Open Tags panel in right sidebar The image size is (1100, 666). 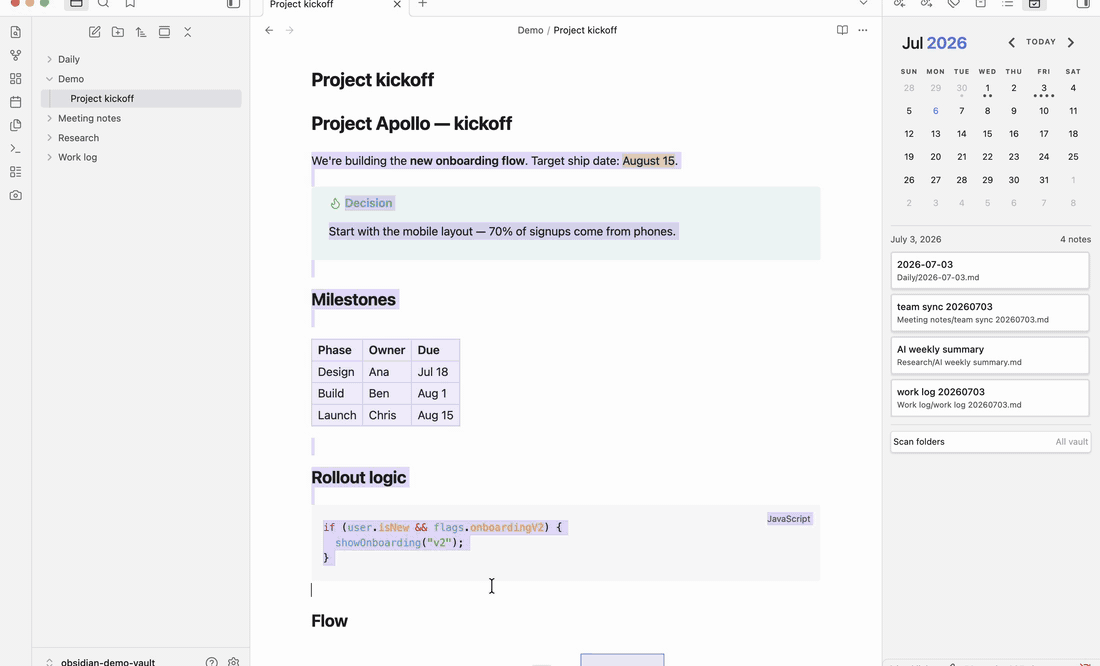point(953,4)
